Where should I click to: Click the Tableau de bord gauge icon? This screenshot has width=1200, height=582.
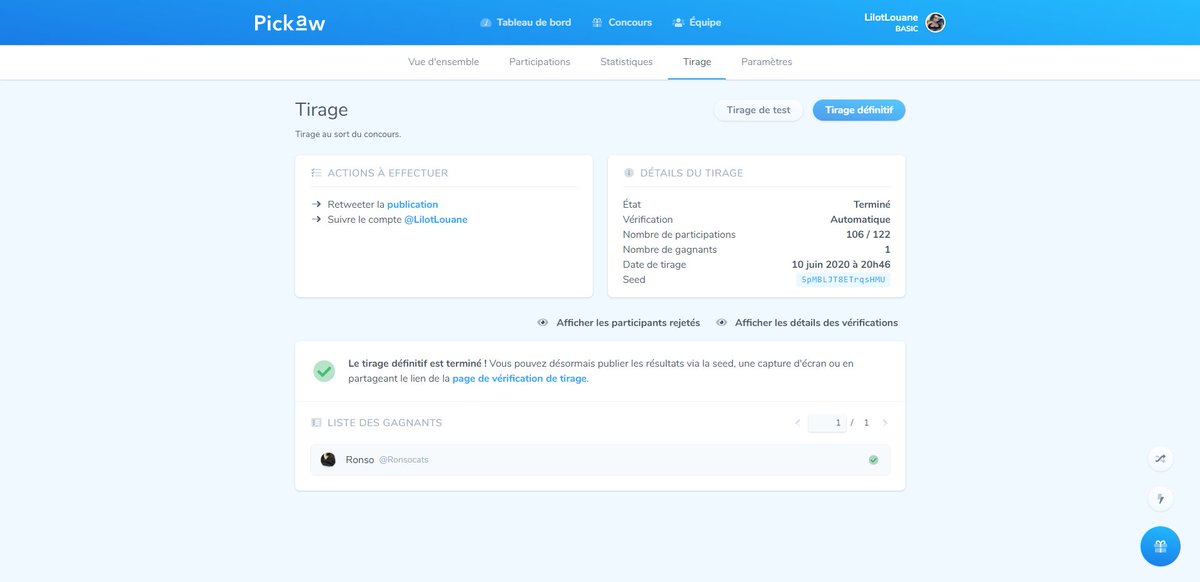click(x=486, y=22)
